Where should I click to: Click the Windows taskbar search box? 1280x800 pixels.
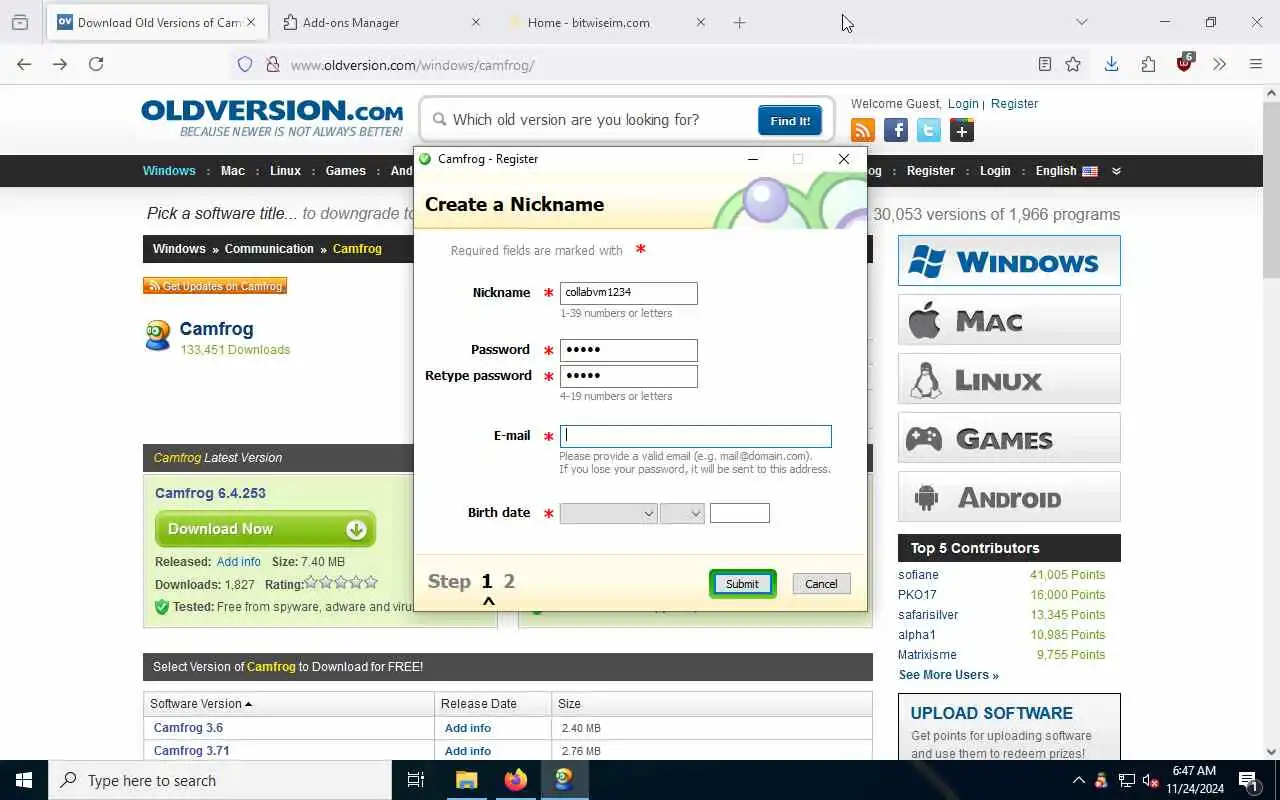[220, 780]
